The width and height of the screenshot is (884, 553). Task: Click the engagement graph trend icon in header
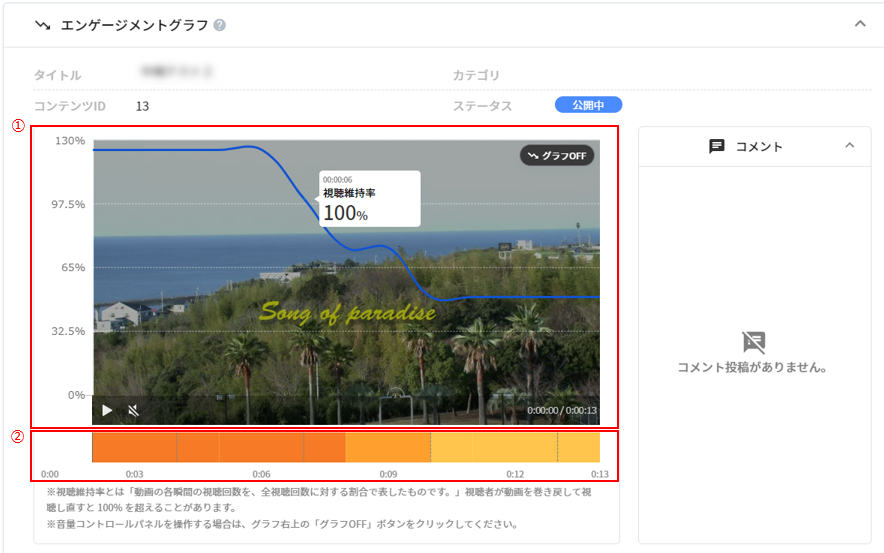tap(43, 25)
